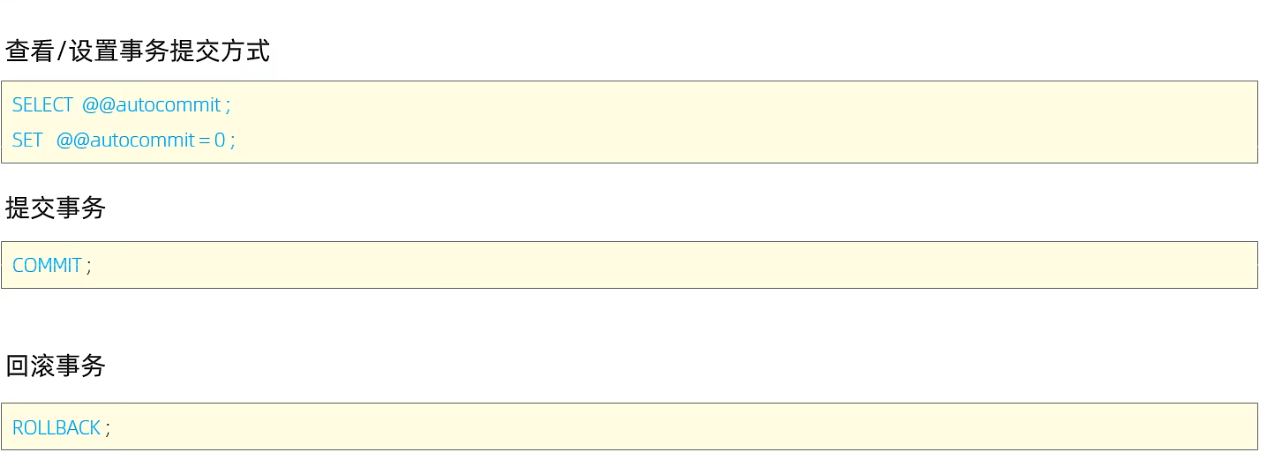
Task: Click the semicolon after COMMIT
Action: click(x=88, y=266)
